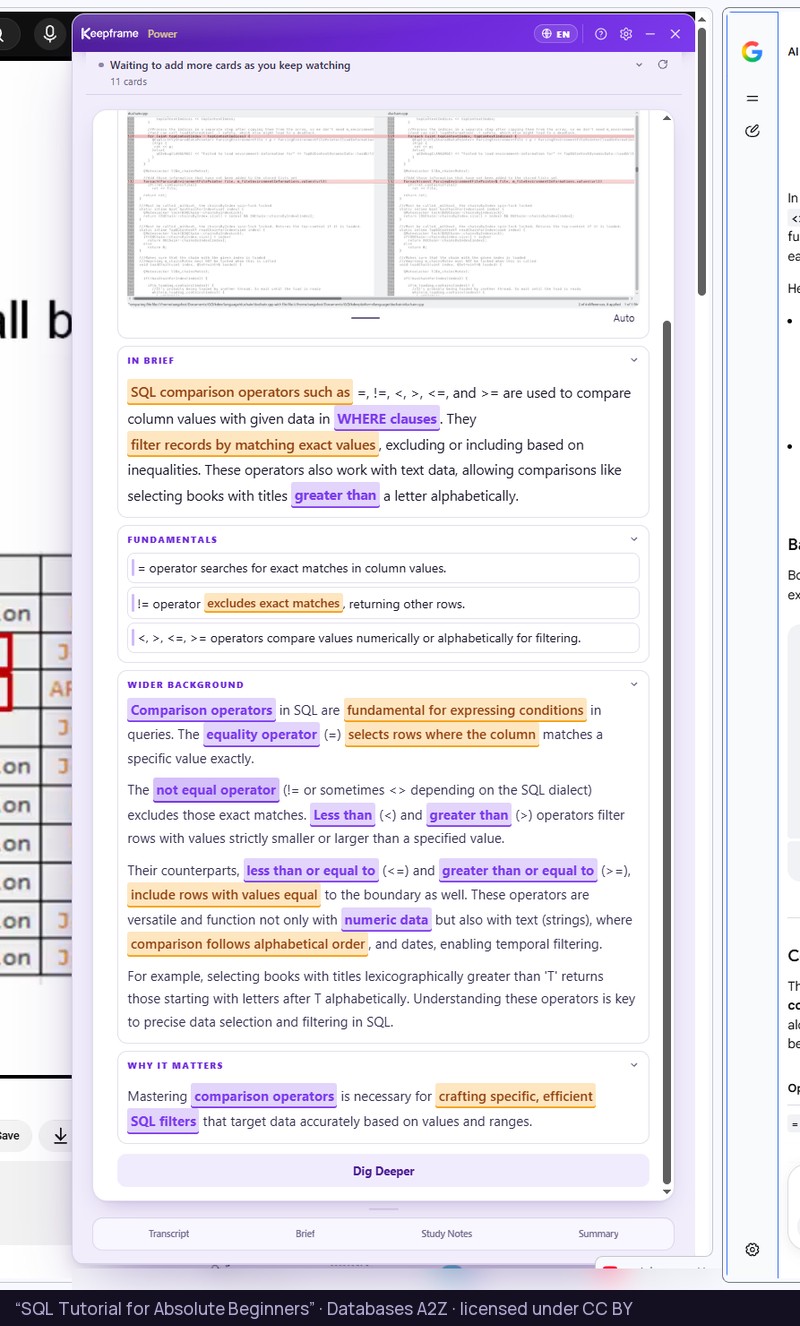Click the Keepframe logo
This screenshot has height=1326, width=800.
pyautogui.click(x=111, y=33)
